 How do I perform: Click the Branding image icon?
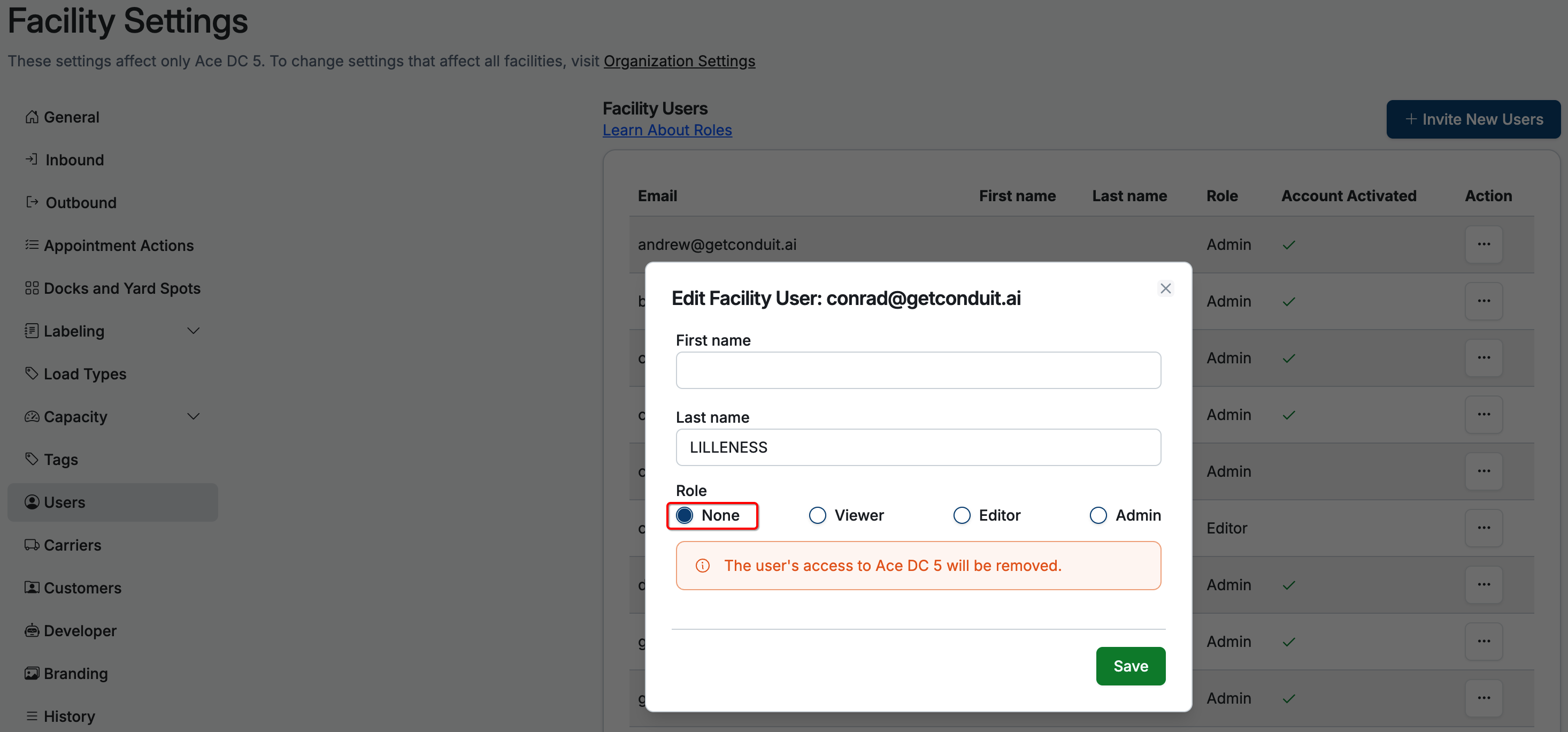point(32,673)
